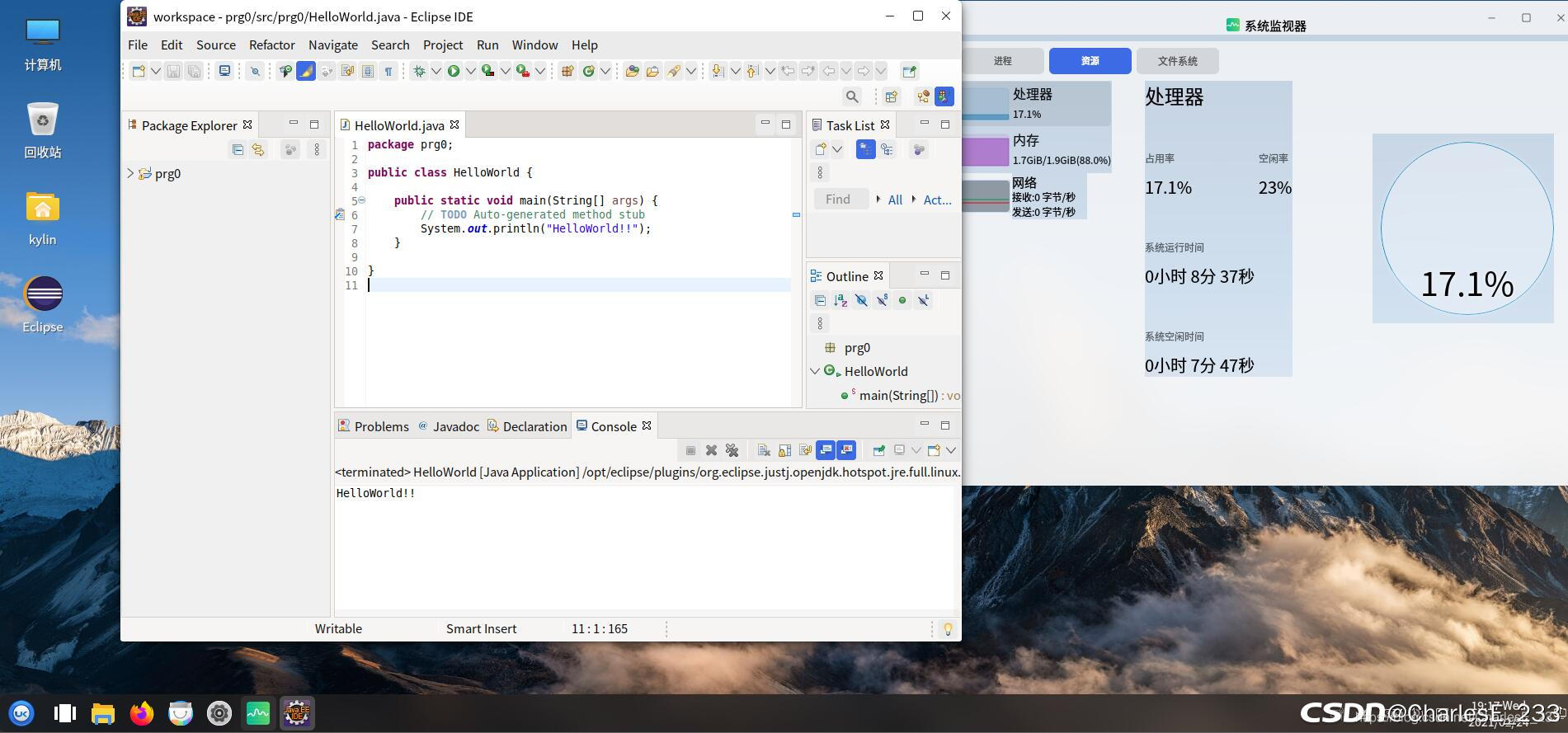The height and width of the screenshot is (733, 1568).
Task: Click the All link in Task List
Action: tap(895, 200)
